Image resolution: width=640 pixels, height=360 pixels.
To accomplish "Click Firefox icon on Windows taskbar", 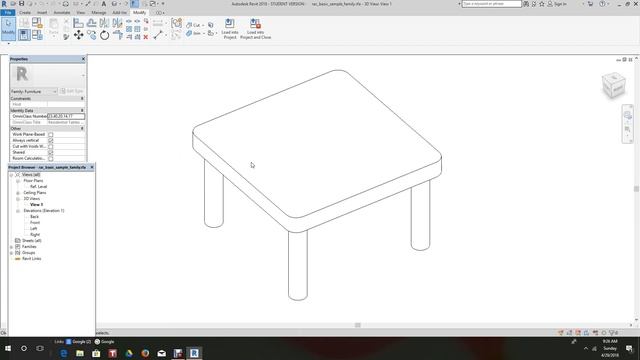I will pos(145,353).
